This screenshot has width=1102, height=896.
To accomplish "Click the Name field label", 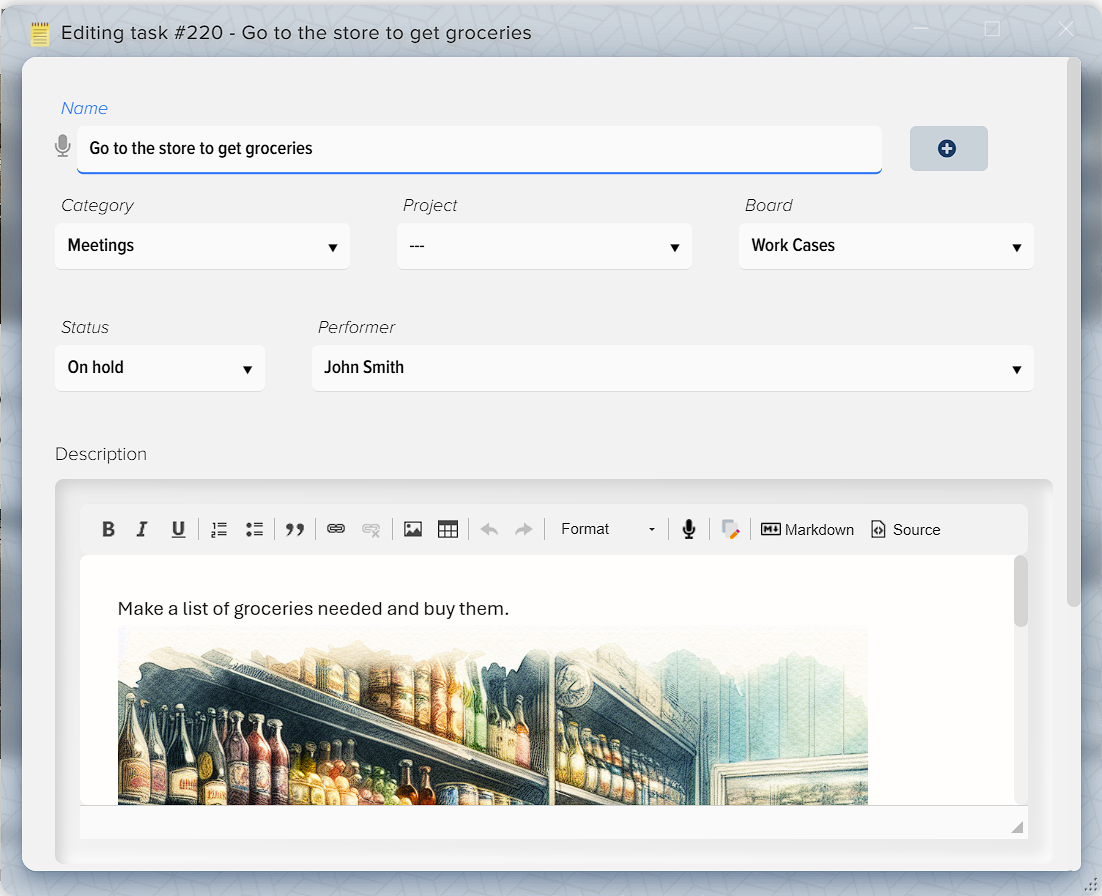I will pyautogui.click(x=84, y=108).
